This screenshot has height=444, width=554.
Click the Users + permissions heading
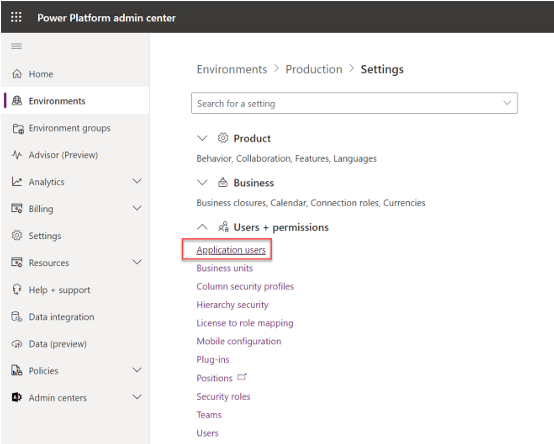click(x=281, y=227)
